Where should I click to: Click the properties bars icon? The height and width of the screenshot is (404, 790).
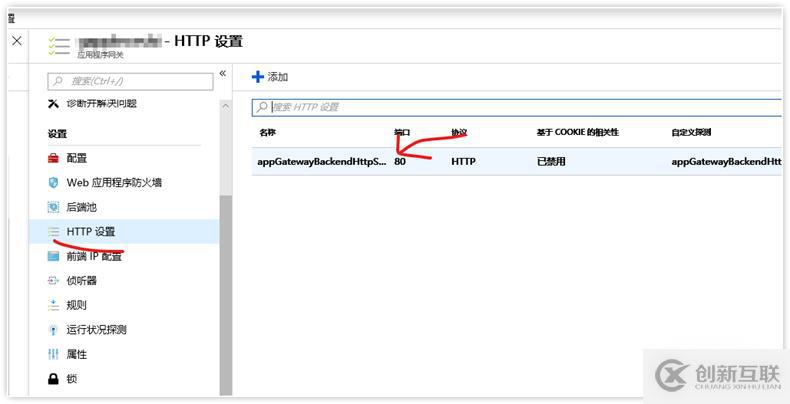53,355
